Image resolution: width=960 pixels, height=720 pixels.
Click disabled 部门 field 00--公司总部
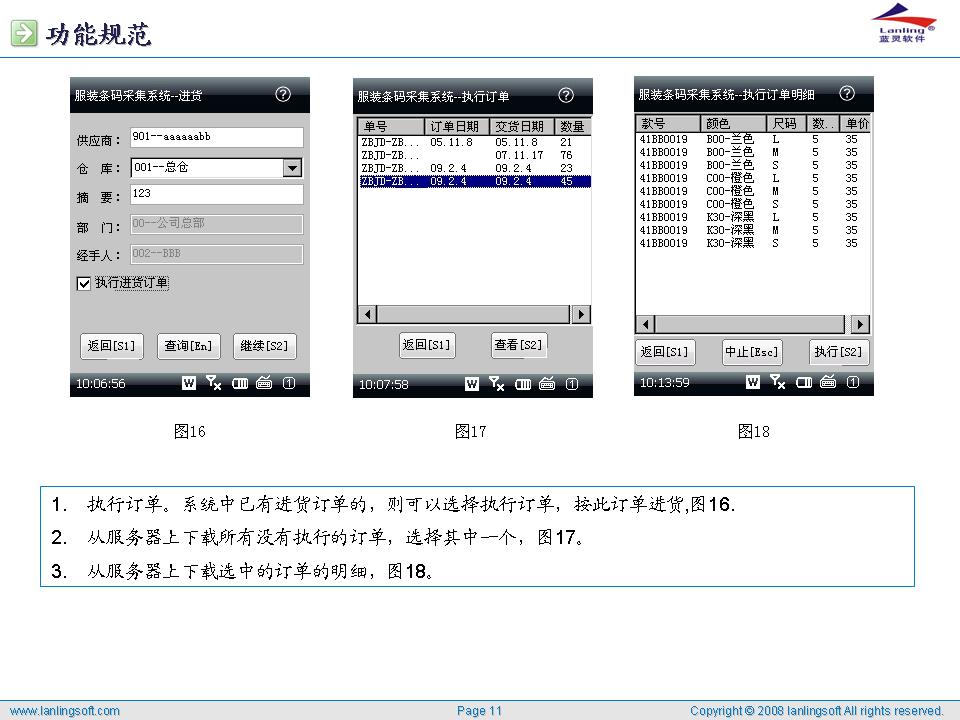click(x=217, y=224)
